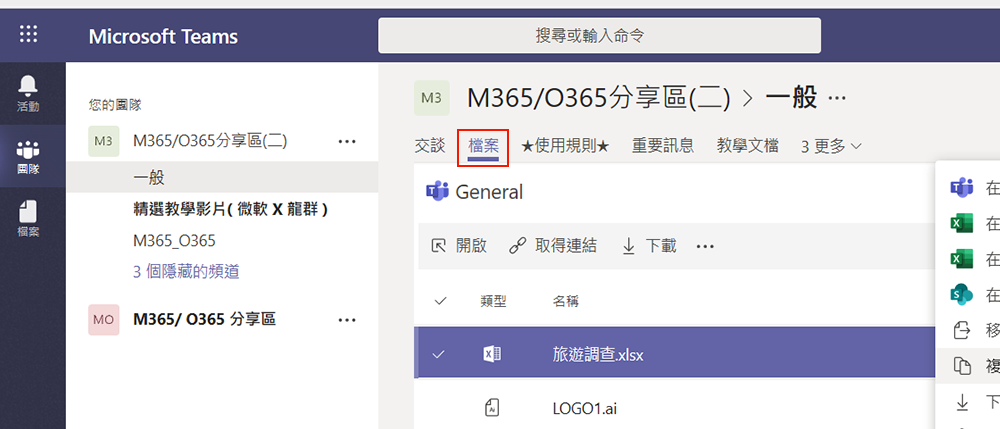Click the download arrow in context menu
Screen dimensions: 1000x429
click(962, 402)
